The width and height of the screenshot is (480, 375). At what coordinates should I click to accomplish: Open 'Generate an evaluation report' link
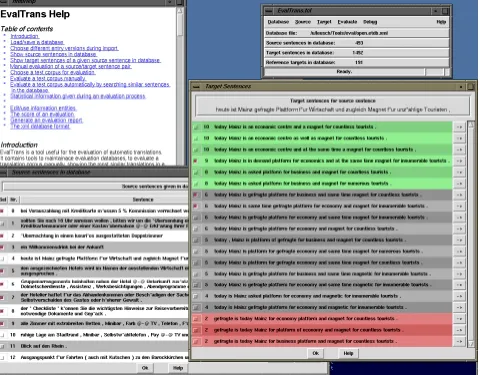click(46, 120)
